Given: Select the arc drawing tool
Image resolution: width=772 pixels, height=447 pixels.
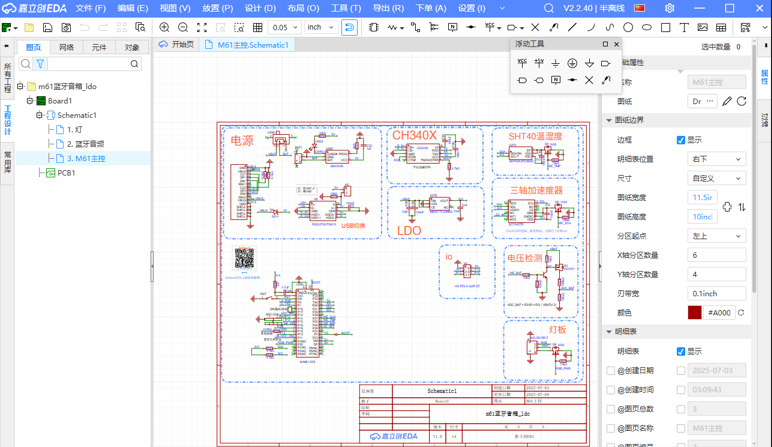Looking at the screenshot, I should pyautogui.click(x=591, y=28).
